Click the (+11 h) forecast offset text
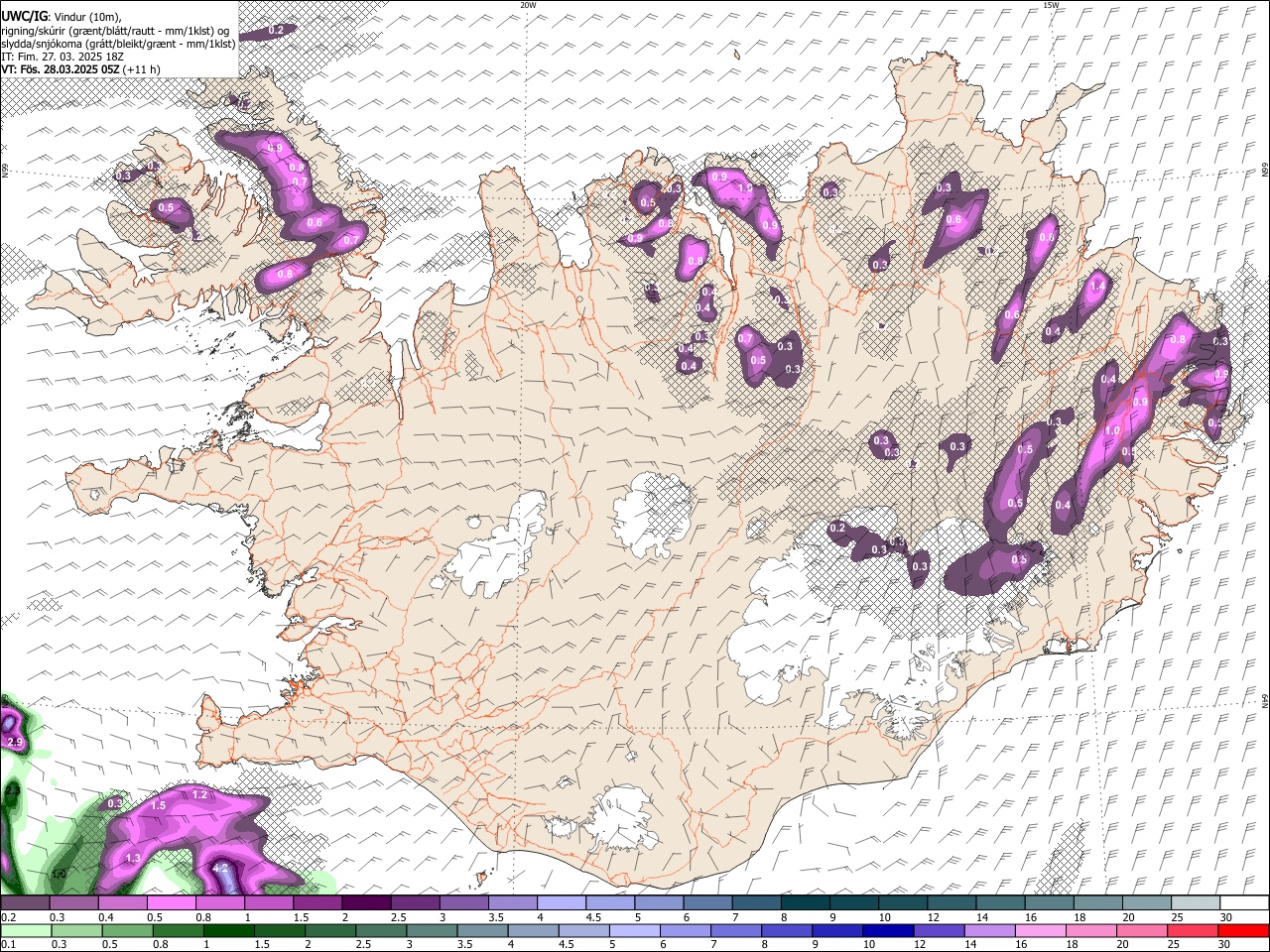 [143, 69]
